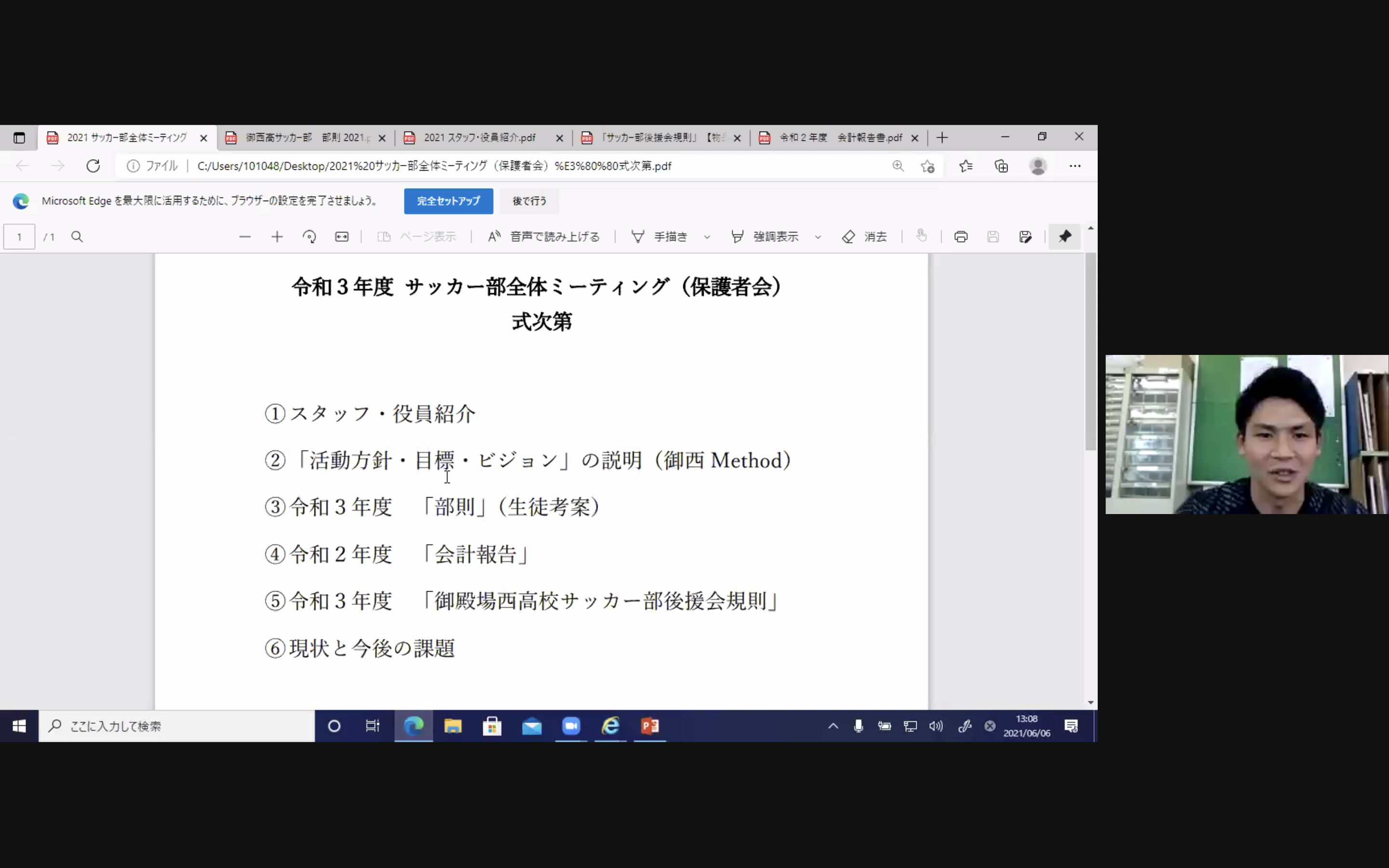Show hidden system tray icons
The width and height of the screenshot is (1389, 868).
pos(833,726)
